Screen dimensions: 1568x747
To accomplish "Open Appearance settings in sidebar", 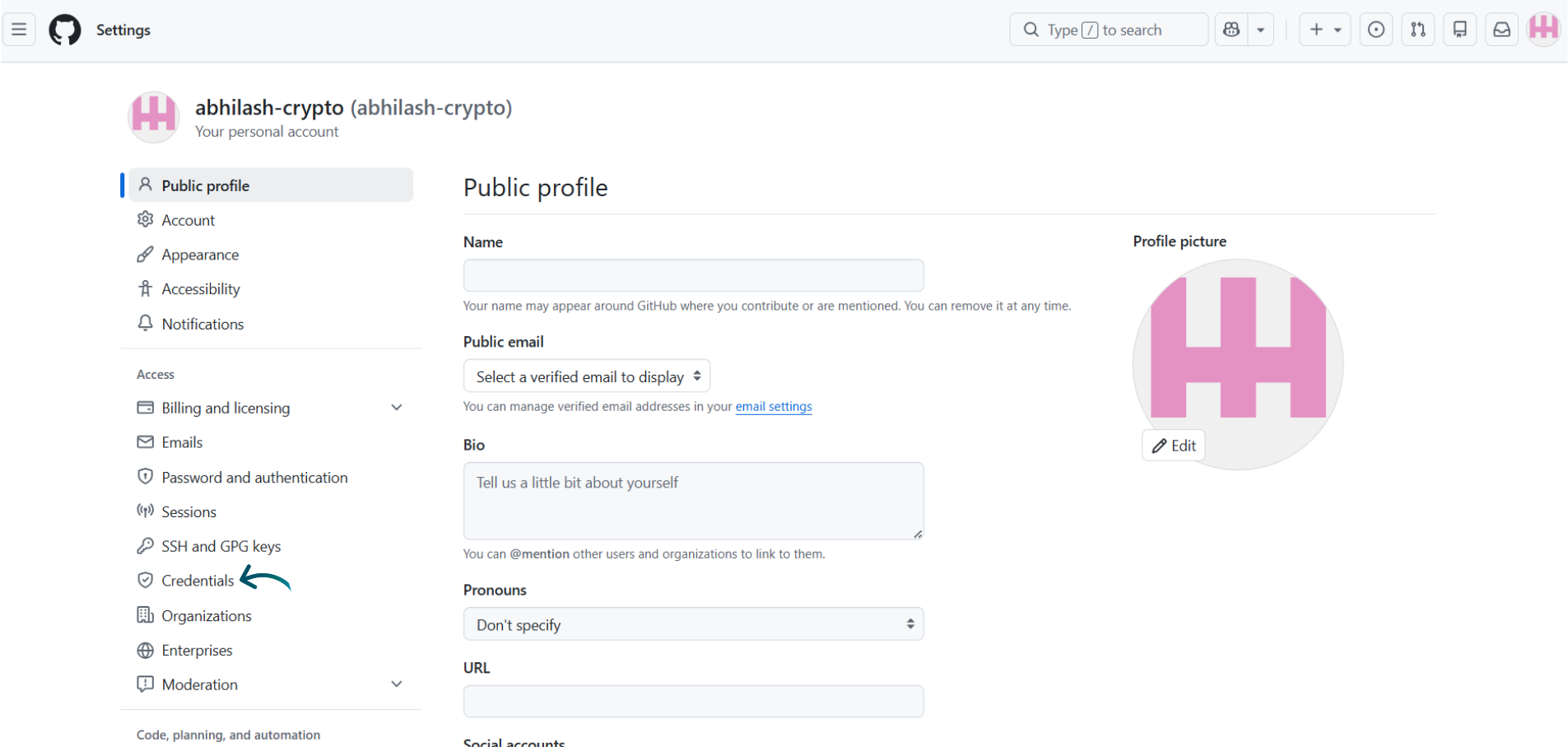I will click(200, 254).
